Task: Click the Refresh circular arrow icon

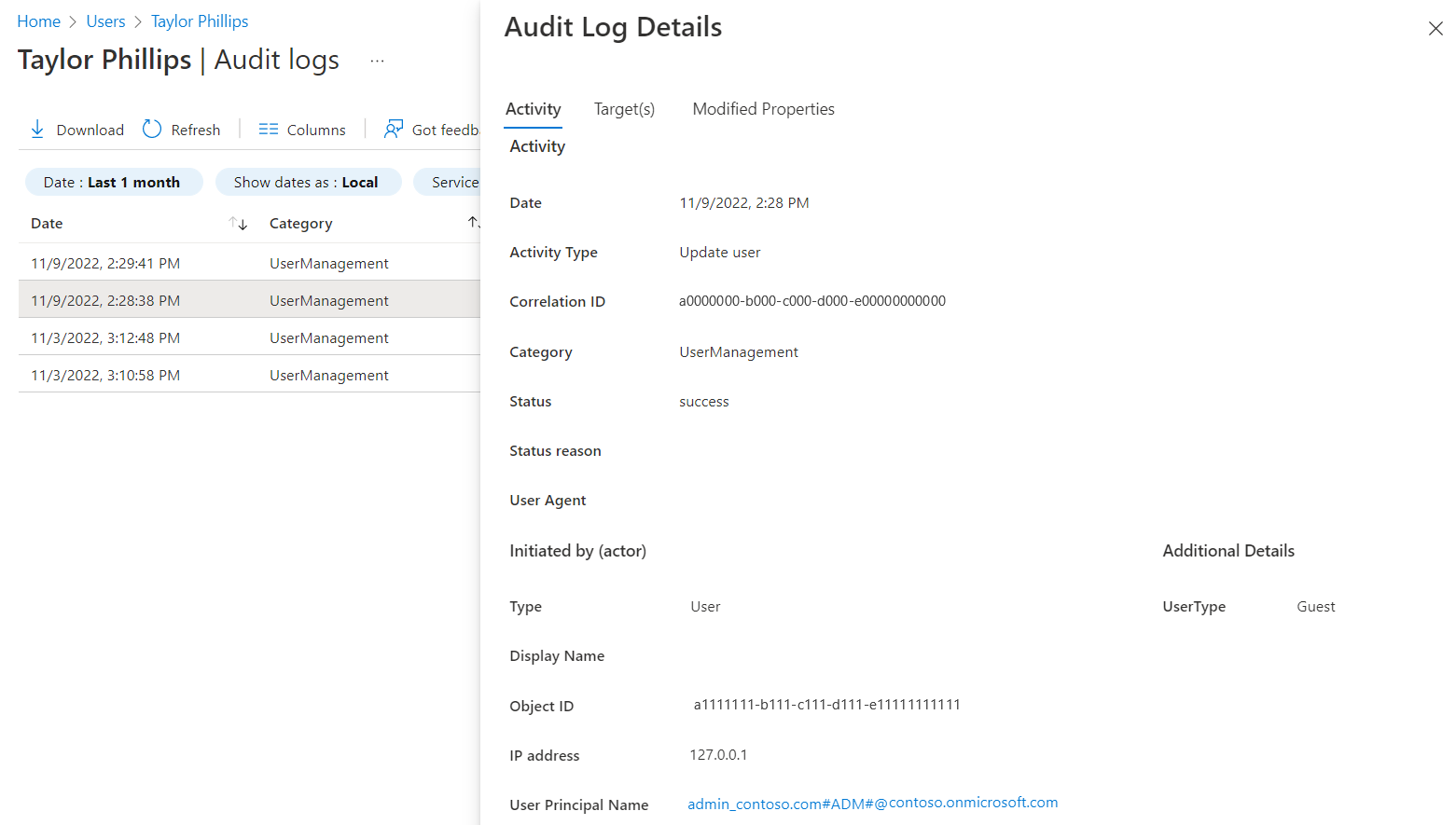Action: point(152,130)
